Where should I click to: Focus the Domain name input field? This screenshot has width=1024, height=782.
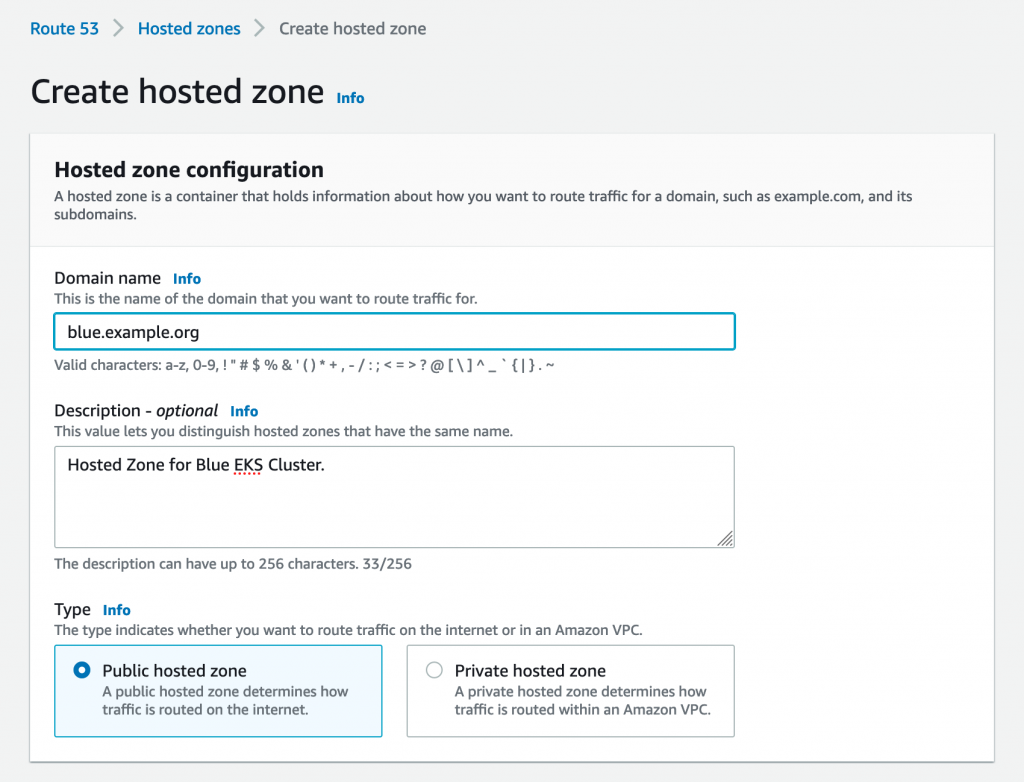(x=394, y=332)
